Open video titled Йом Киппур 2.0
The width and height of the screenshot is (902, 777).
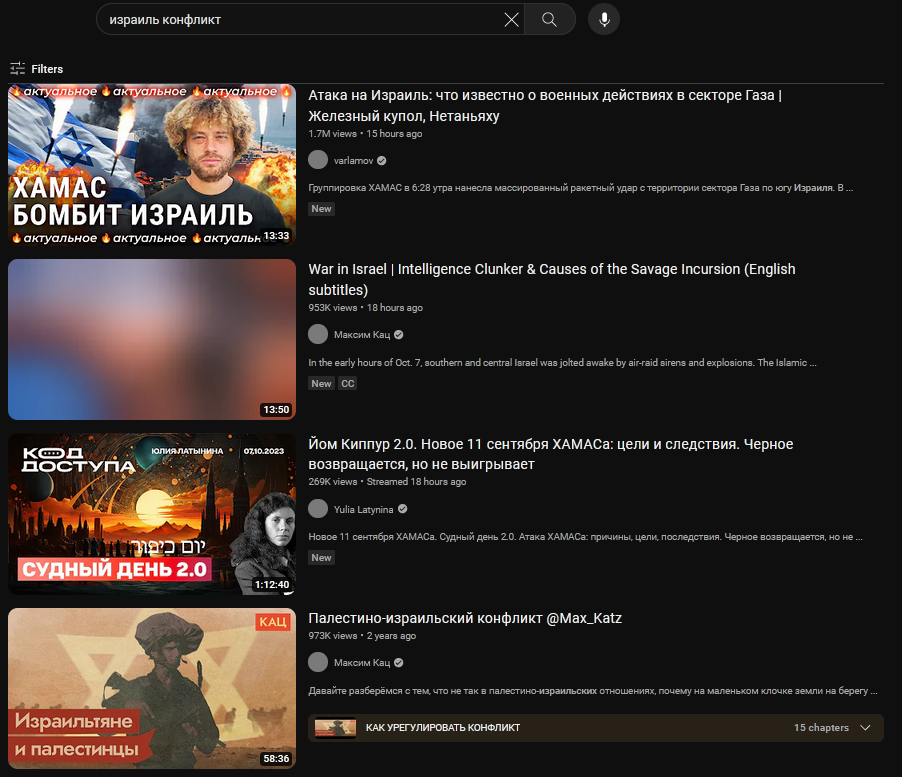pos(551,454)
